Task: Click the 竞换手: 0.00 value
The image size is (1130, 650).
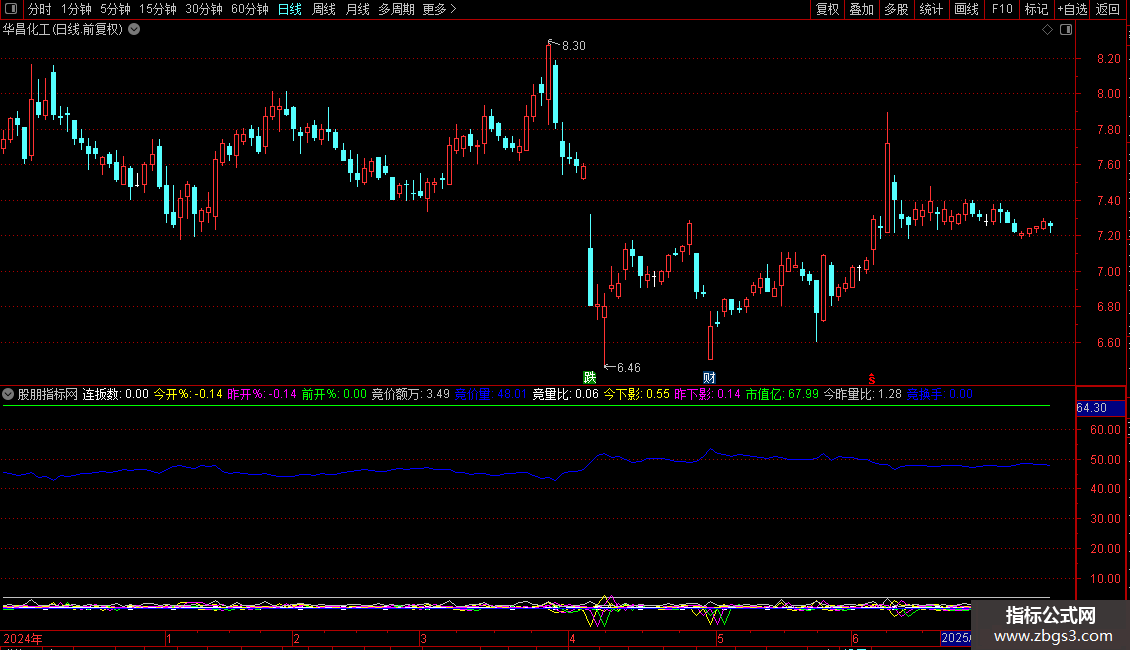Action: (940, 394)
